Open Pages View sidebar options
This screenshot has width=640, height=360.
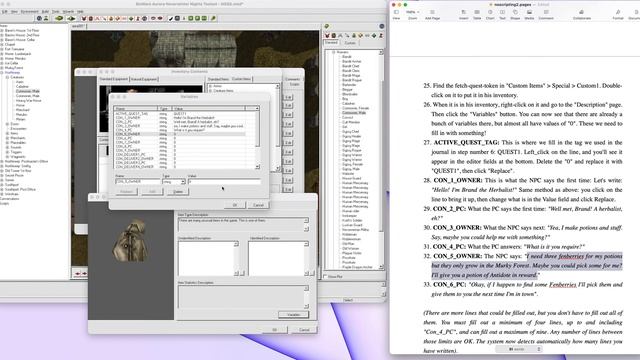pyautogui.click(x=396, y=14)
